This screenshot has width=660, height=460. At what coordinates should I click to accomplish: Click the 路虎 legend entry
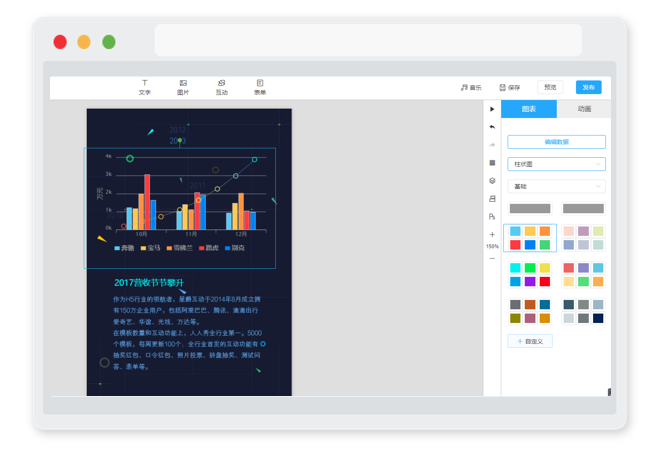tap(209, 248)
